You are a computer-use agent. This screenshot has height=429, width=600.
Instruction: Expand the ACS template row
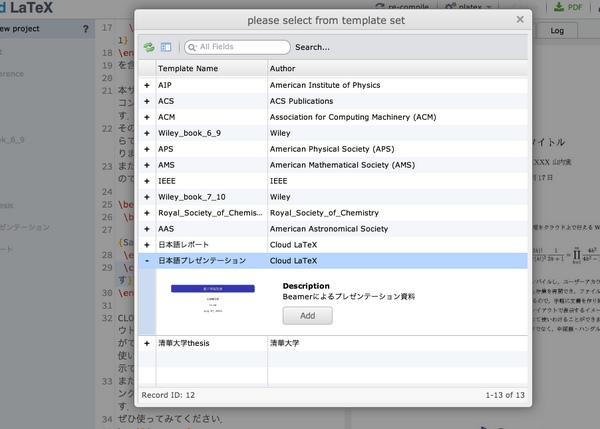click(147, 101)
